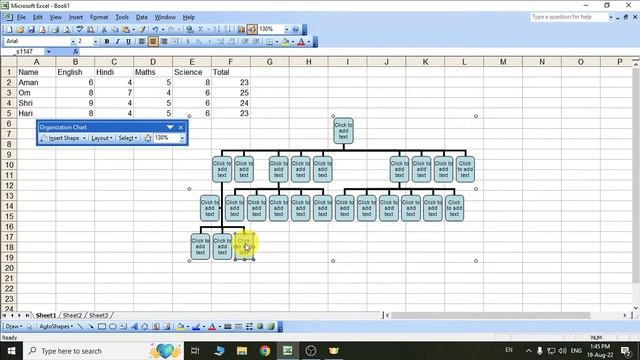Switch to the Sheet3 tab
The width and height of the screenshot is (640, 360).
pos(98,316)
